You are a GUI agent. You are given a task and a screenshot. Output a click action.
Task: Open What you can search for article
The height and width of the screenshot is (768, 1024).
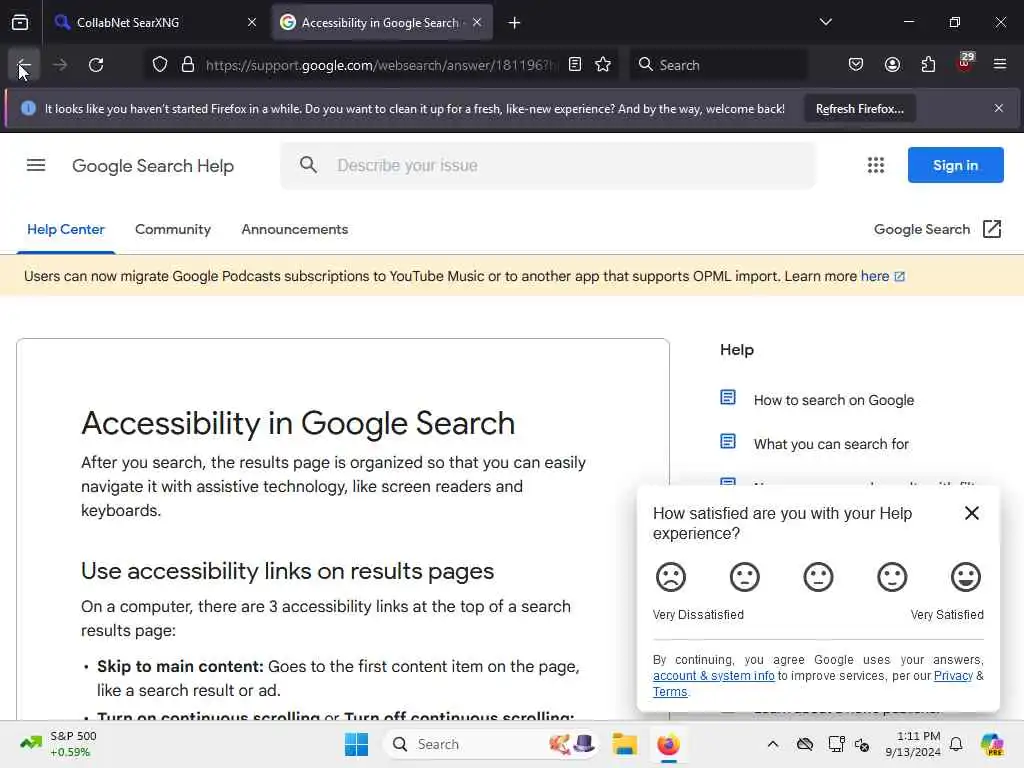click(x=831, y=444)
